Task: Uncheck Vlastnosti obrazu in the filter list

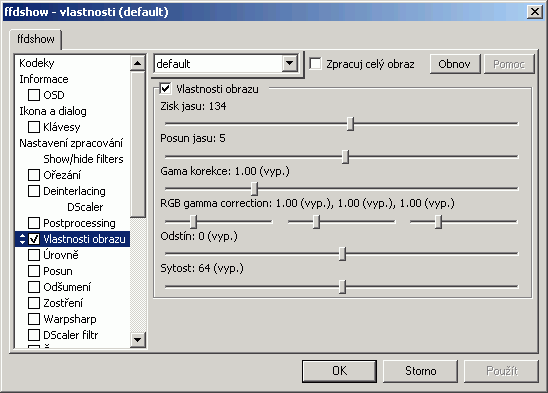Action: pyautogui.click(x=34, y=239)
